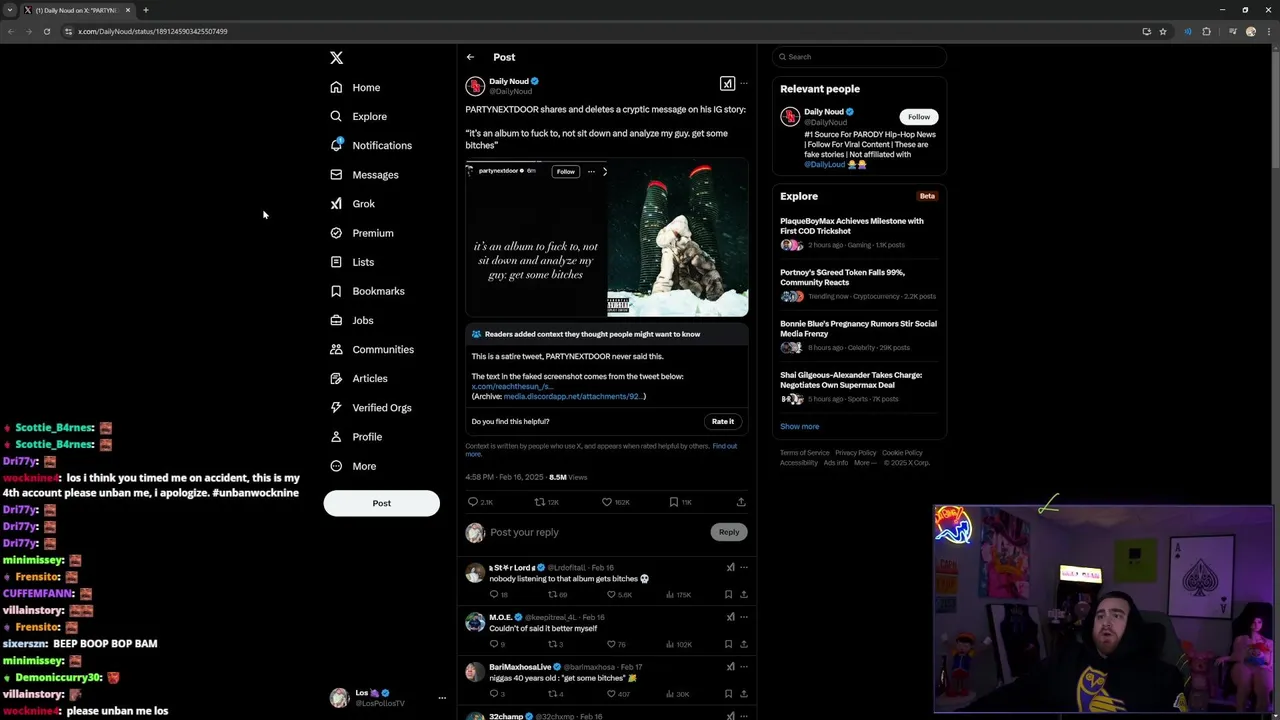The image size is (1280, 720).
Task: Open the three-dot menu on M.O.E.'s reply
Action: [743, 617]
